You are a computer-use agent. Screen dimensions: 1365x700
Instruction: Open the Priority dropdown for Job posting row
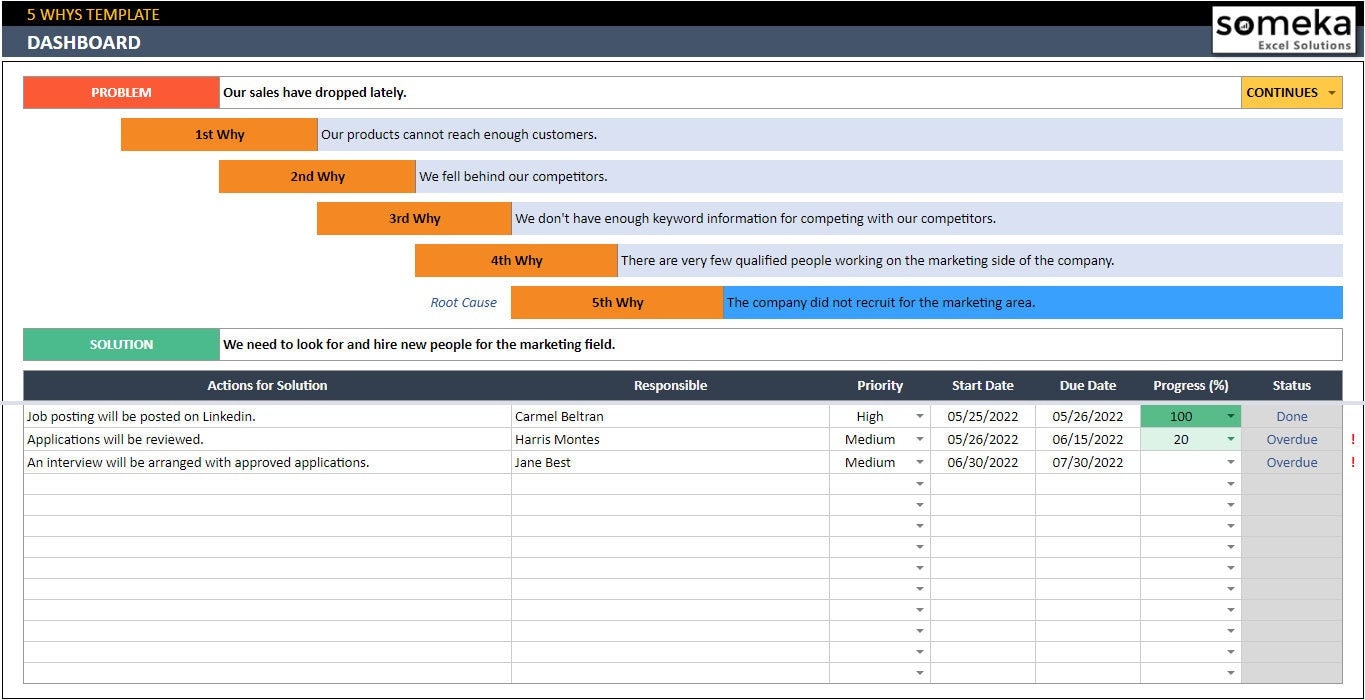(x=920, y=416)
